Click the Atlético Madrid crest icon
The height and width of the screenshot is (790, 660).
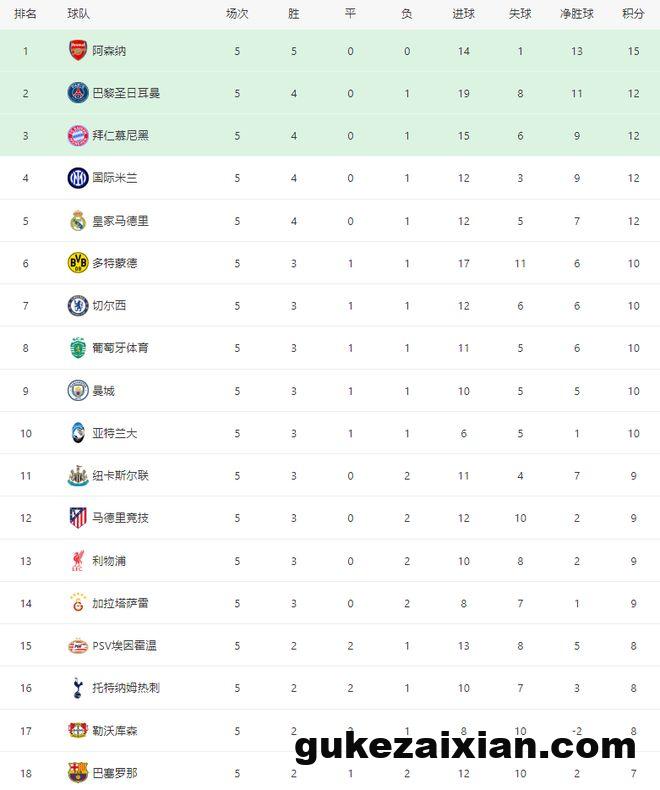coord(78,518)
